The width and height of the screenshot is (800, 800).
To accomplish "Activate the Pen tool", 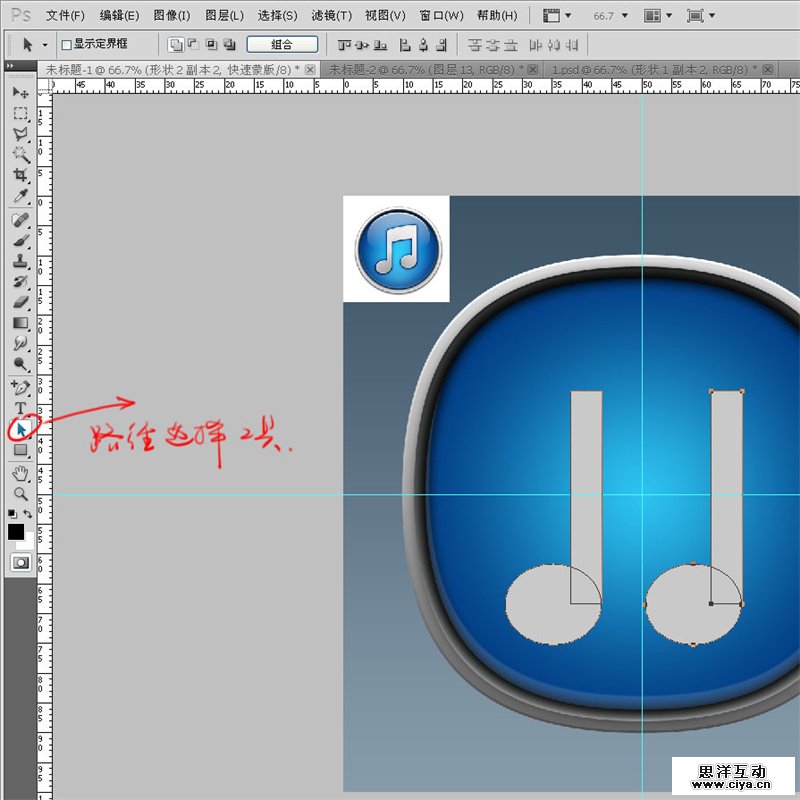I will click(x=20, y=386).
